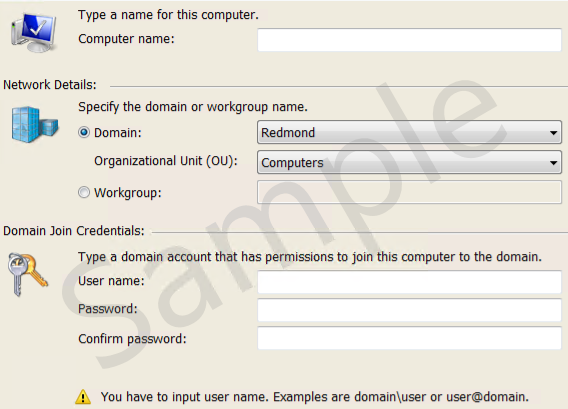The height and width of the screenshot is (409, 568).
Task: Click the 'Organizational Unit (OU):' label
Action: [x=166, y=161]
